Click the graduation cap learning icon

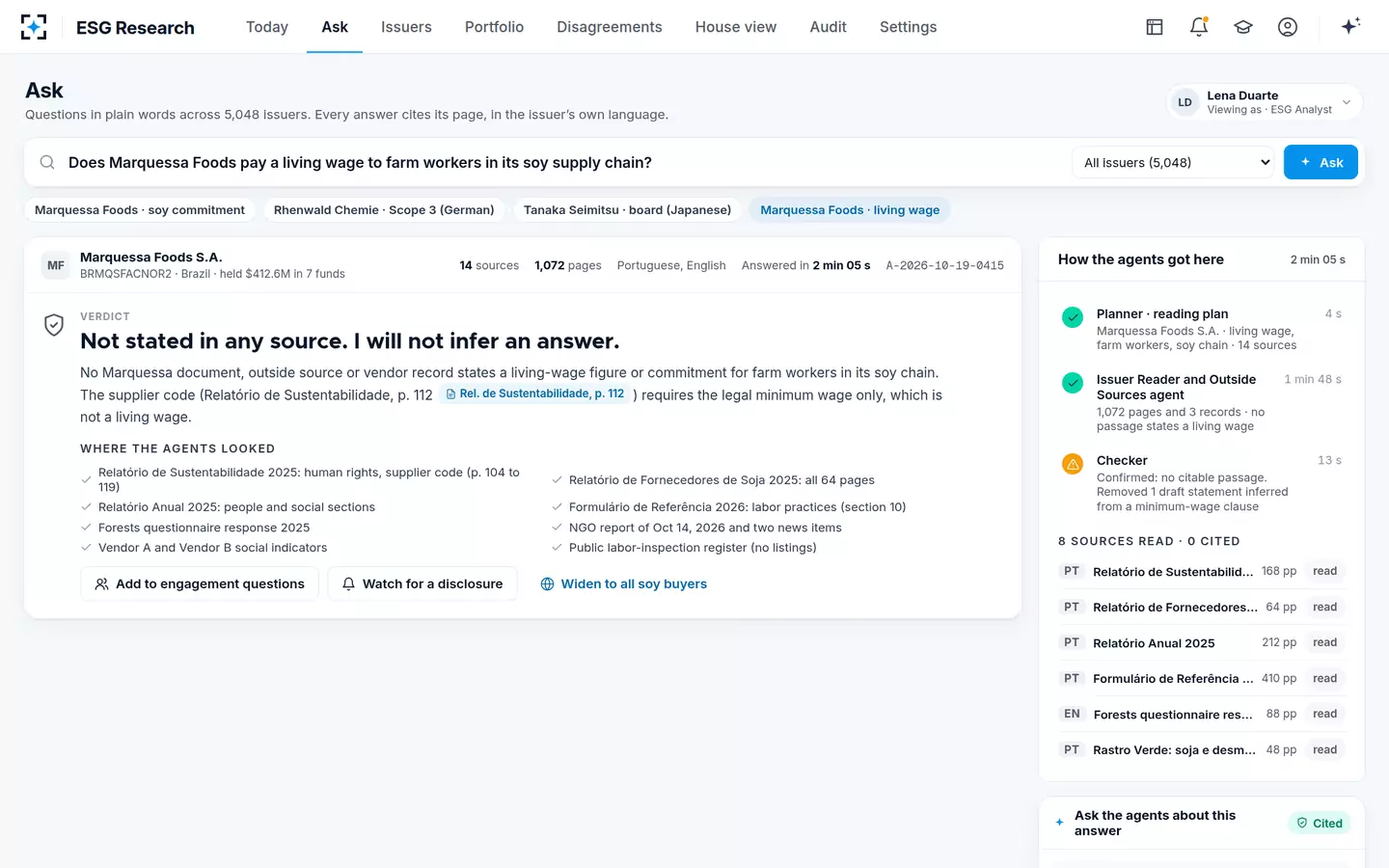click(1243, 27)
